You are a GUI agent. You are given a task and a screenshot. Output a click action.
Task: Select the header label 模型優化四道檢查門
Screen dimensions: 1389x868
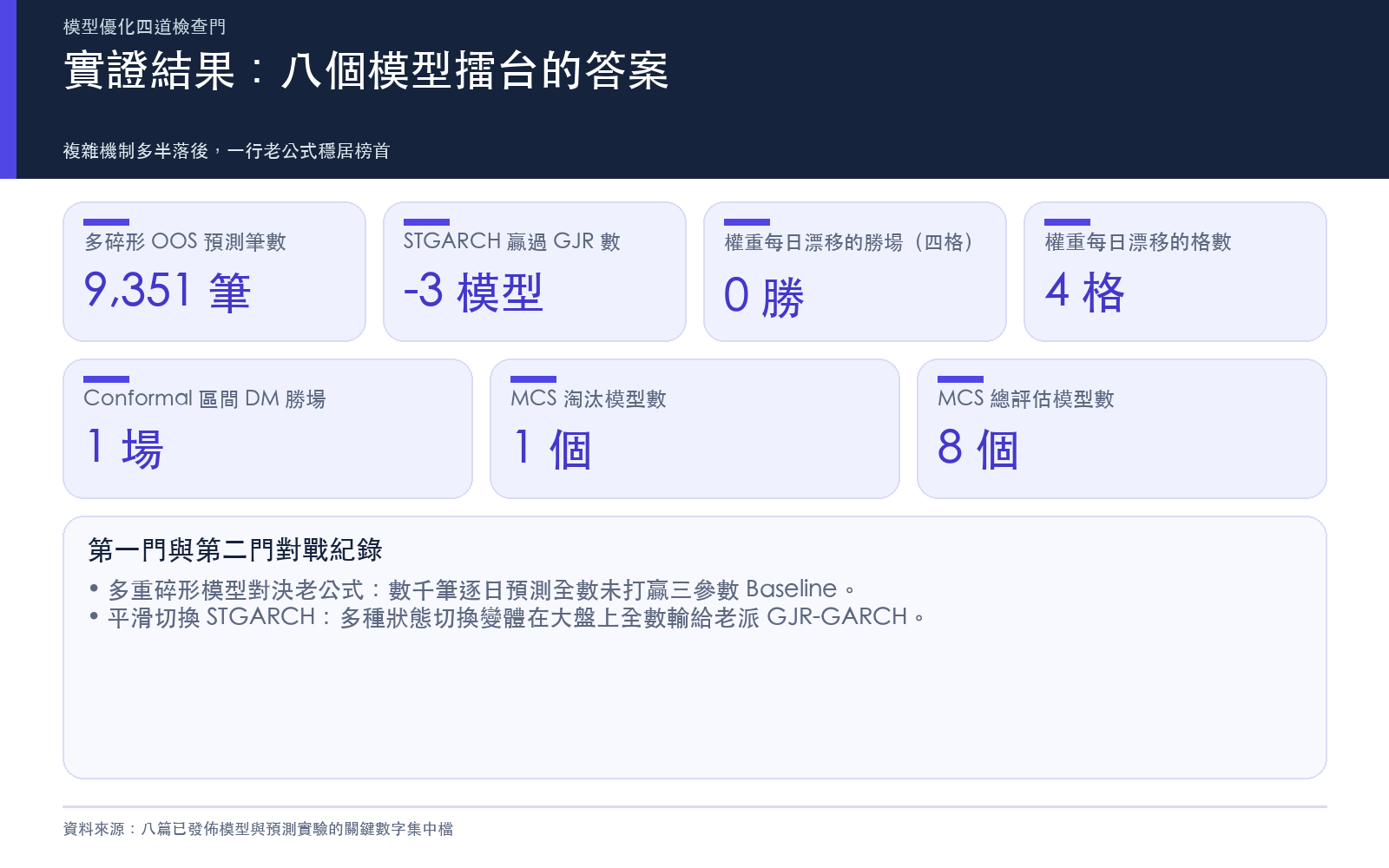(x=145, y=27)
